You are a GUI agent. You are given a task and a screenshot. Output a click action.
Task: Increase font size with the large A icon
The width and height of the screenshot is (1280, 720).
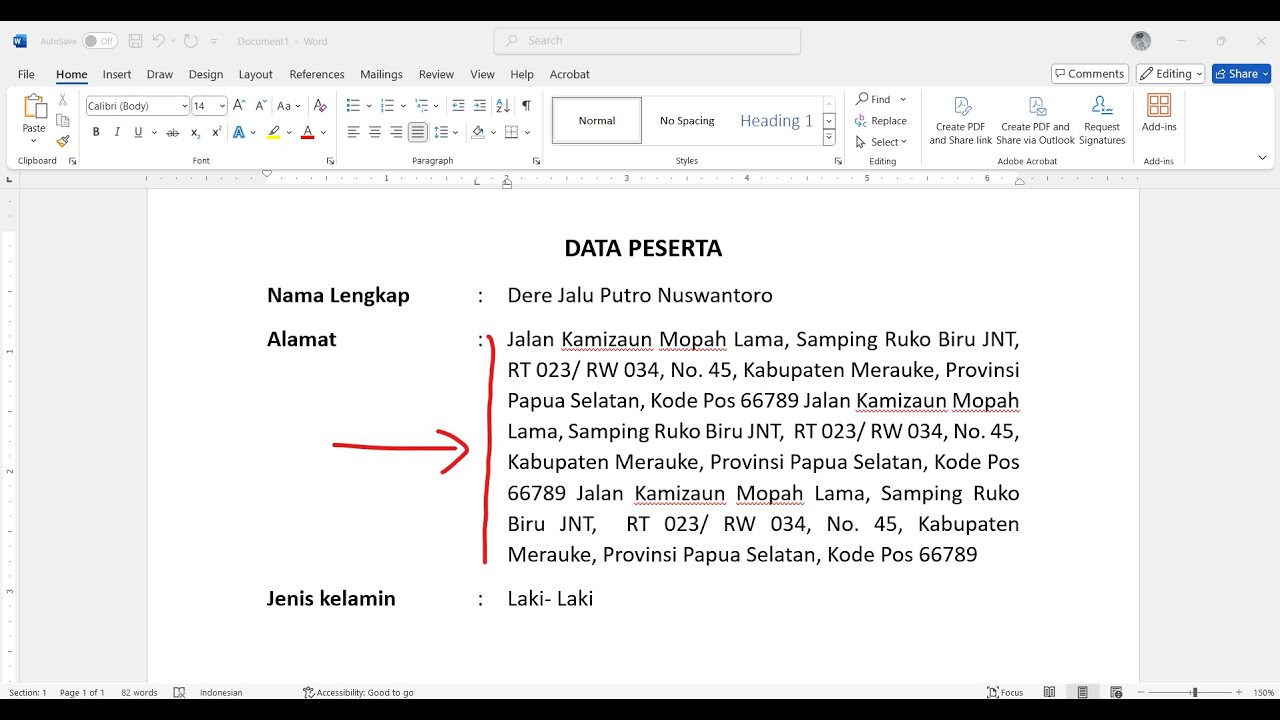click(239, 105)
